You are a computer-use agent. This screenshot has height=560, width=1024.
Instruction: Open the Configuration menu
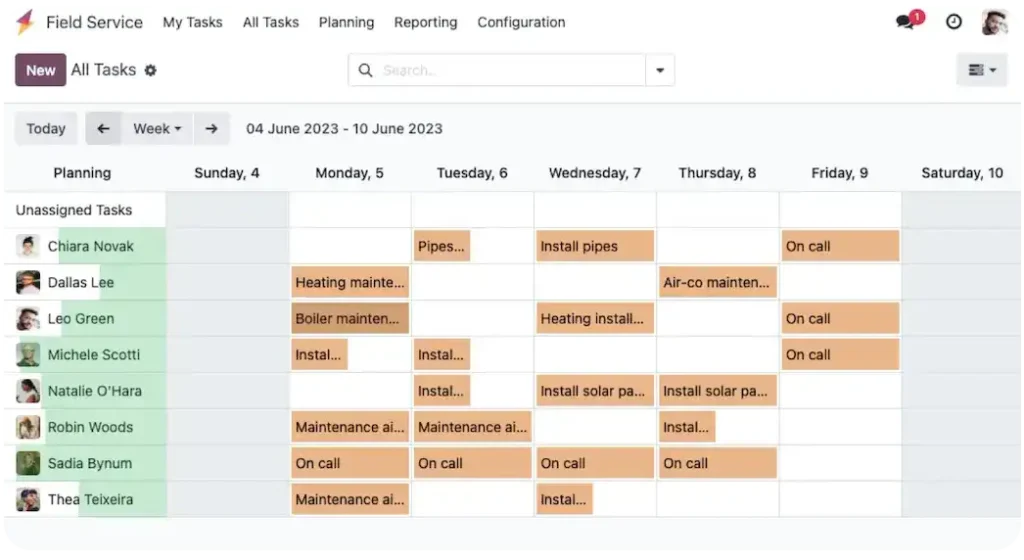[521, 22]
